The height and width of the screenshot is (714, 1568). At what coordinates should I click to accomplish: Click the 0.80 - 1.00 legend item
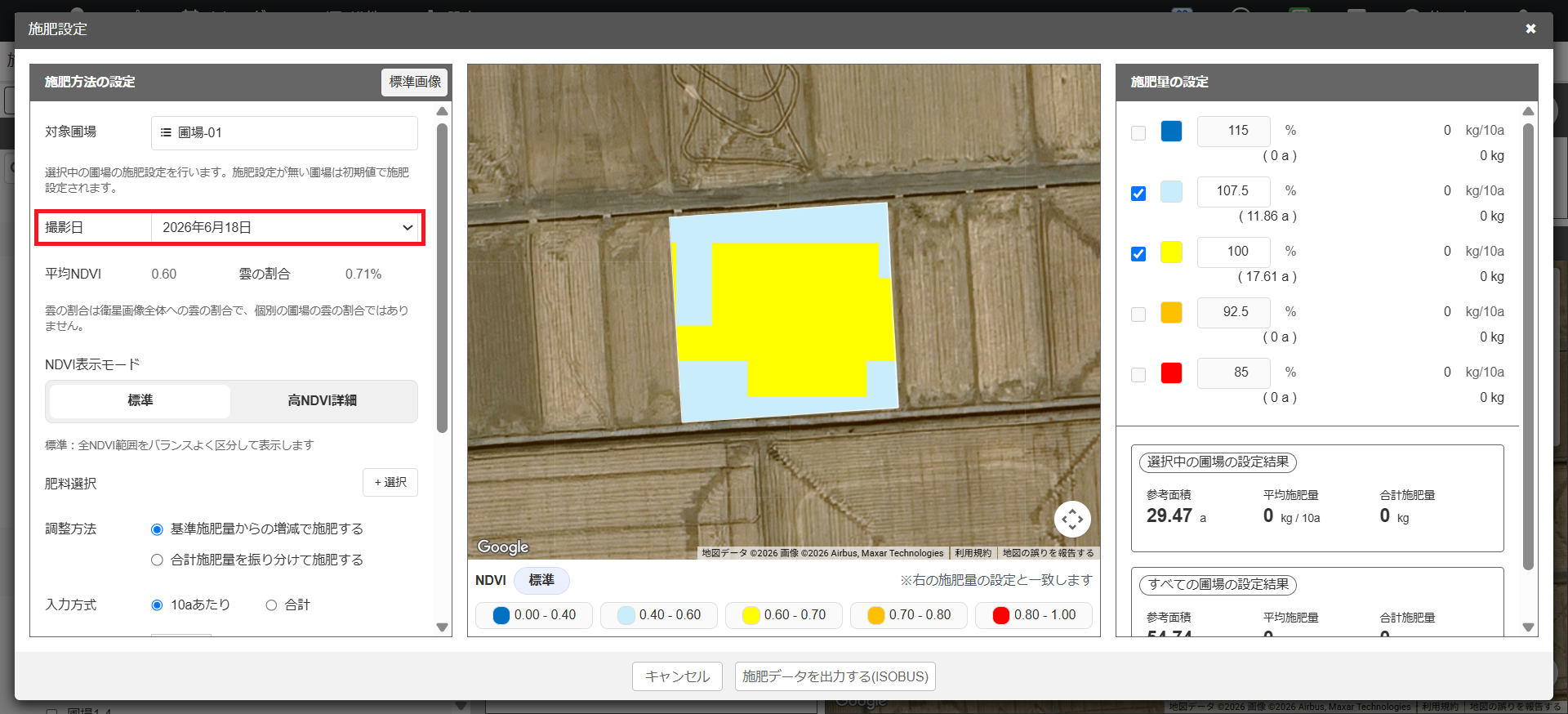tap(1034, 615)
